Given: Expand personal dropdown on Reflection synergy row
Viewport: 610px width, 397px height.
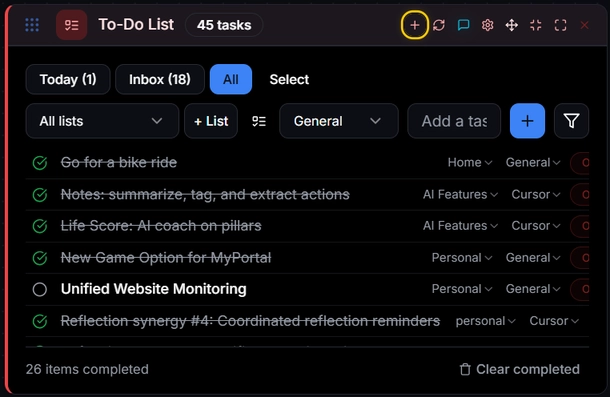Looking at the screenshot, I should 486,321.
